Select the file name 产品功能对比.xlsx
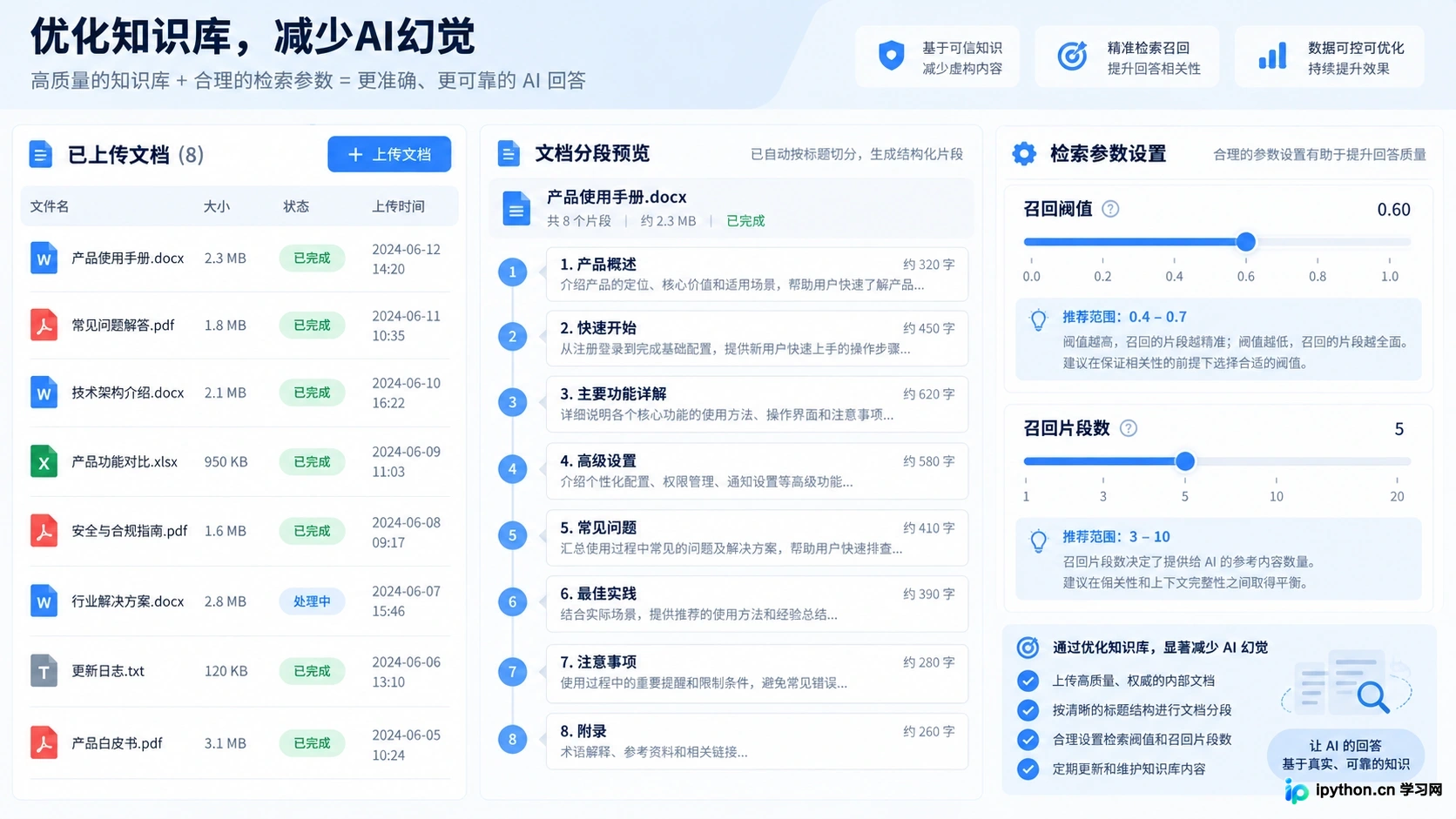The image size is (1456, 819). coord(125,461)
